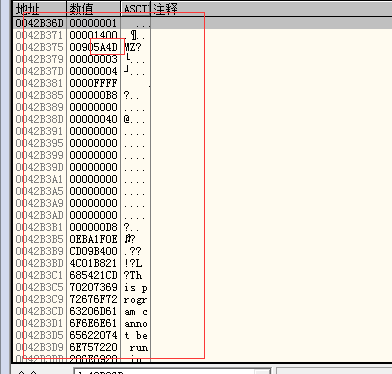Click the value 6E757220
392x374 pixels.
[93, 347]
